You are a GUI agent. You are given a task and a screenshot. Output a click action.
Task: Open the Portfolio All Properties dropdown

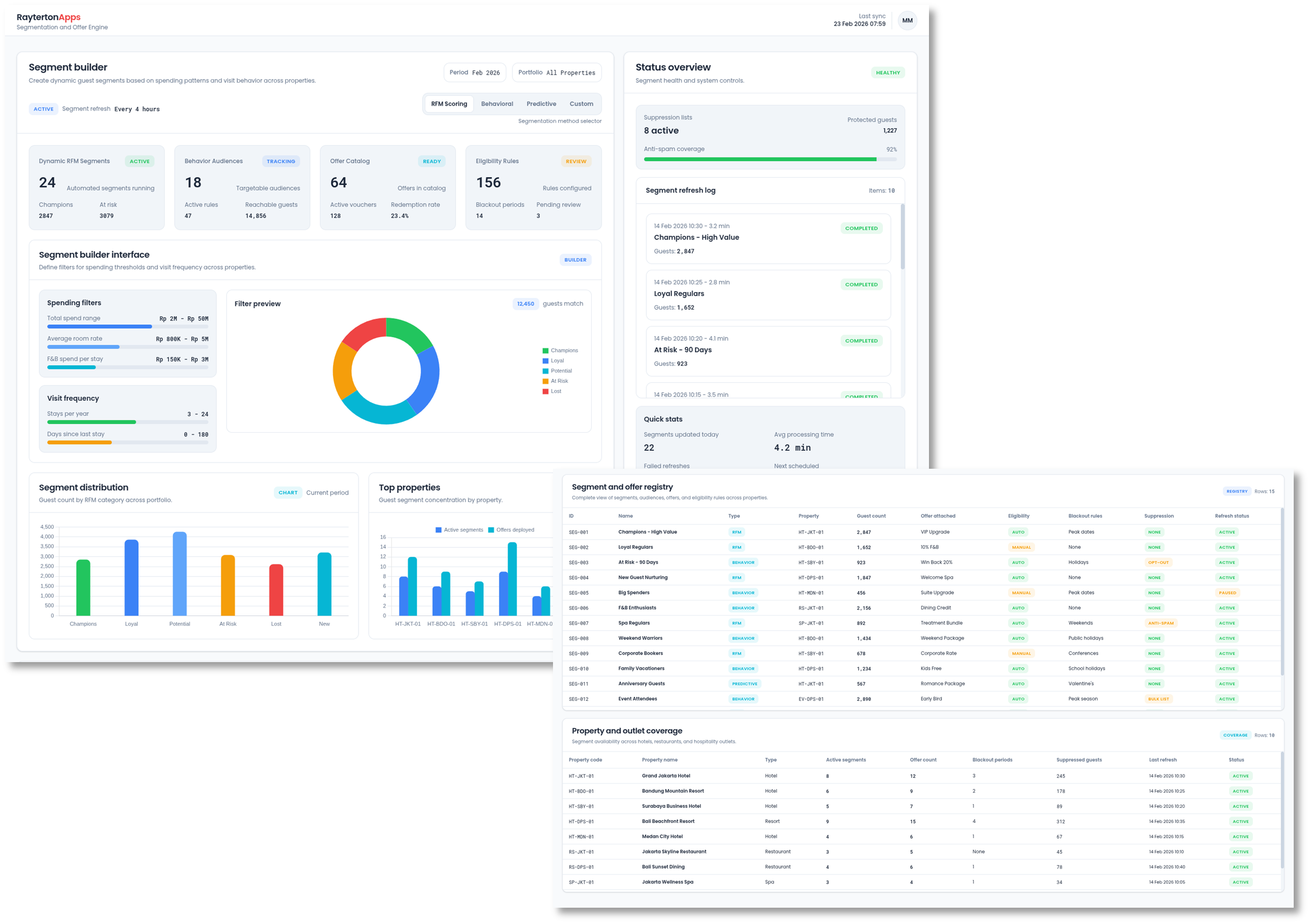(556, 72)
